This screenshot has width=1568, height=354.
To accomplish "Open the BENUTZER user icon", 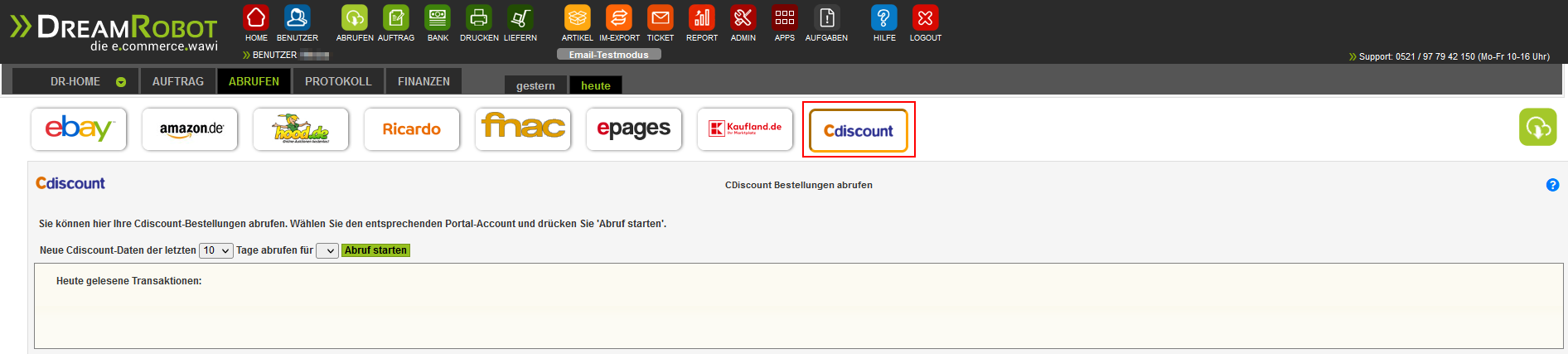I will point(297,17).
